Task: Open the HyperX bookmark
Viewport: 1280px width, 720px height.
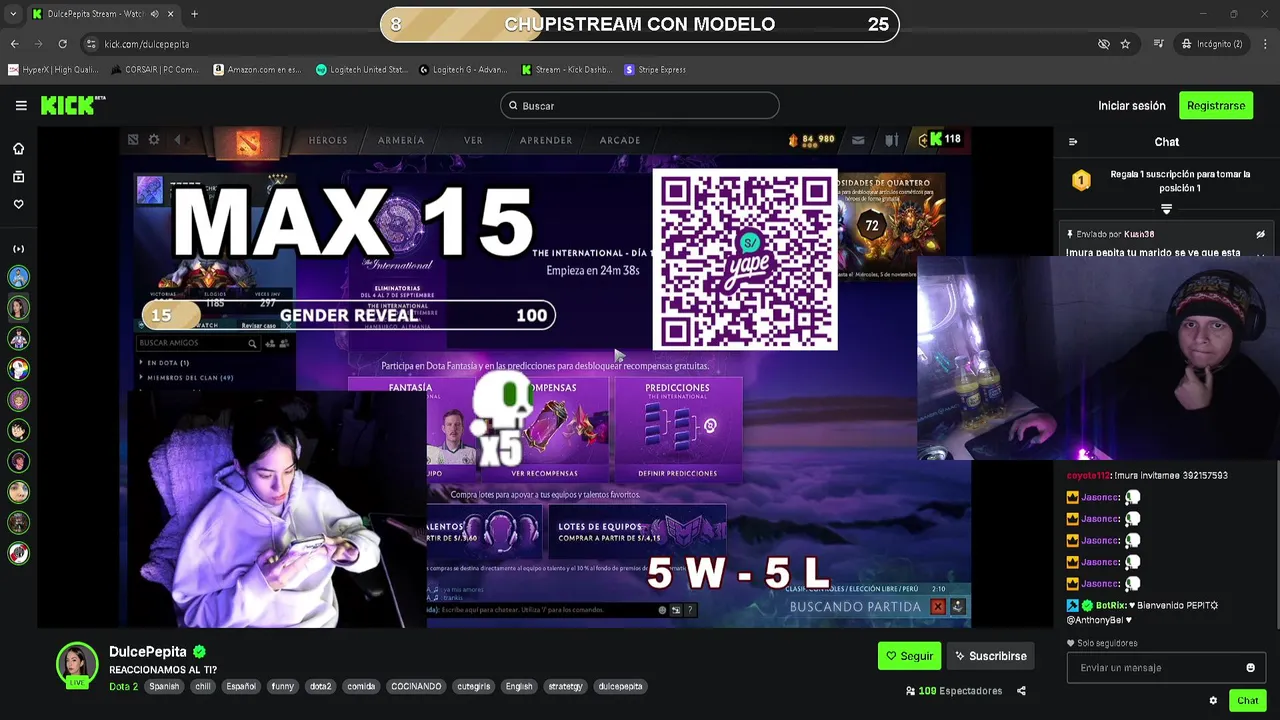Action: 53,70
